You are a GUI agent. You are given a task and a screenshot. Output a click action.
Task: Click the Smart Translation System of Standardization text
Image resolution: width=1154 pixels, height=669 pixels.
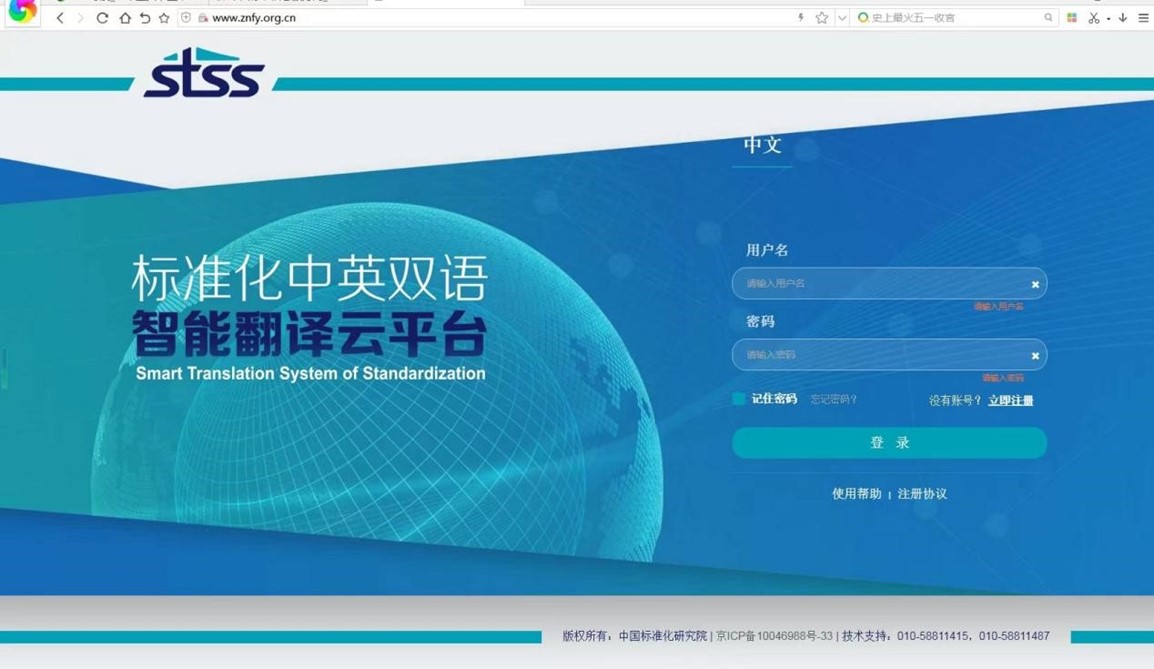click(x=311, y=373)
